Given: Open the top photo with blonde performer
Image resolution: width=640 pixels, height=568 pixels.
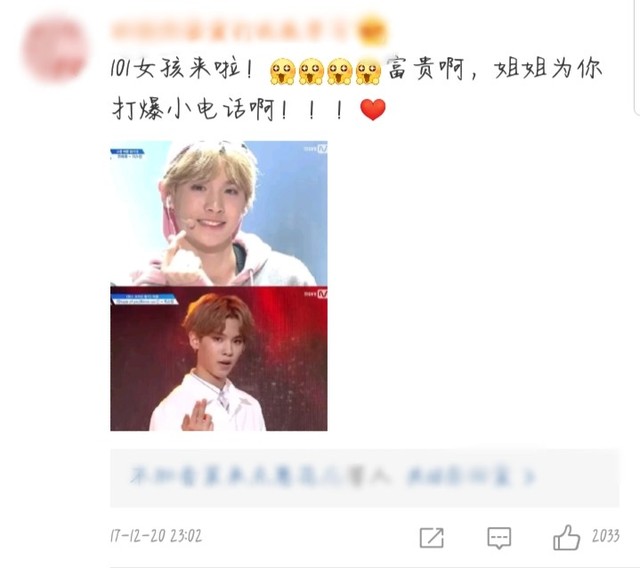Looking at the screenshot, I should pyautogui.click(x=219, y=213).
